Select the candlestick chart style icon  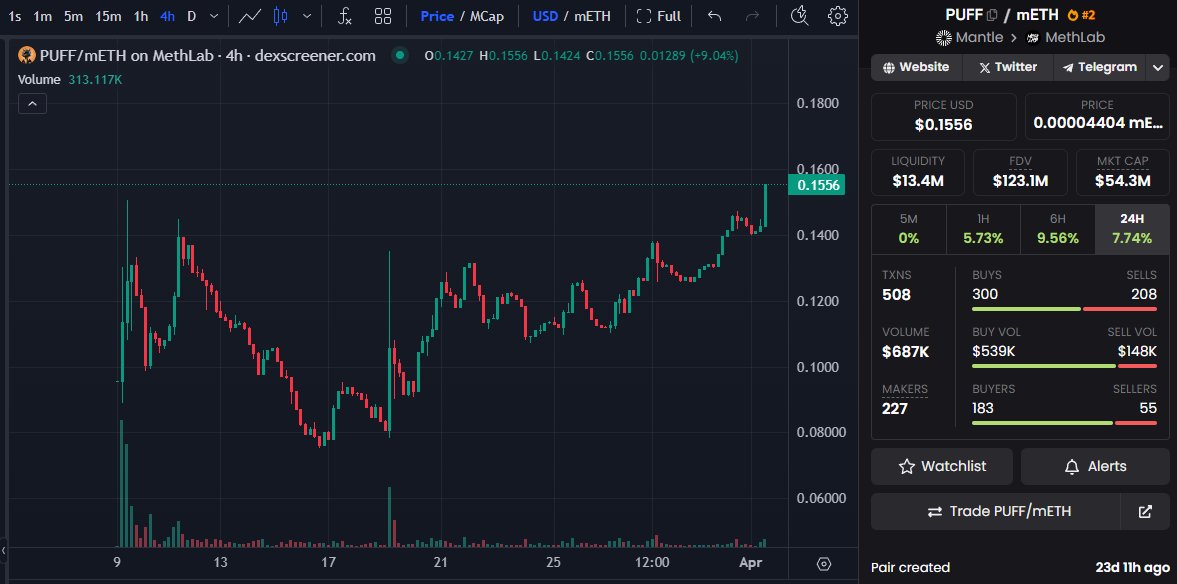pos(281,16)
